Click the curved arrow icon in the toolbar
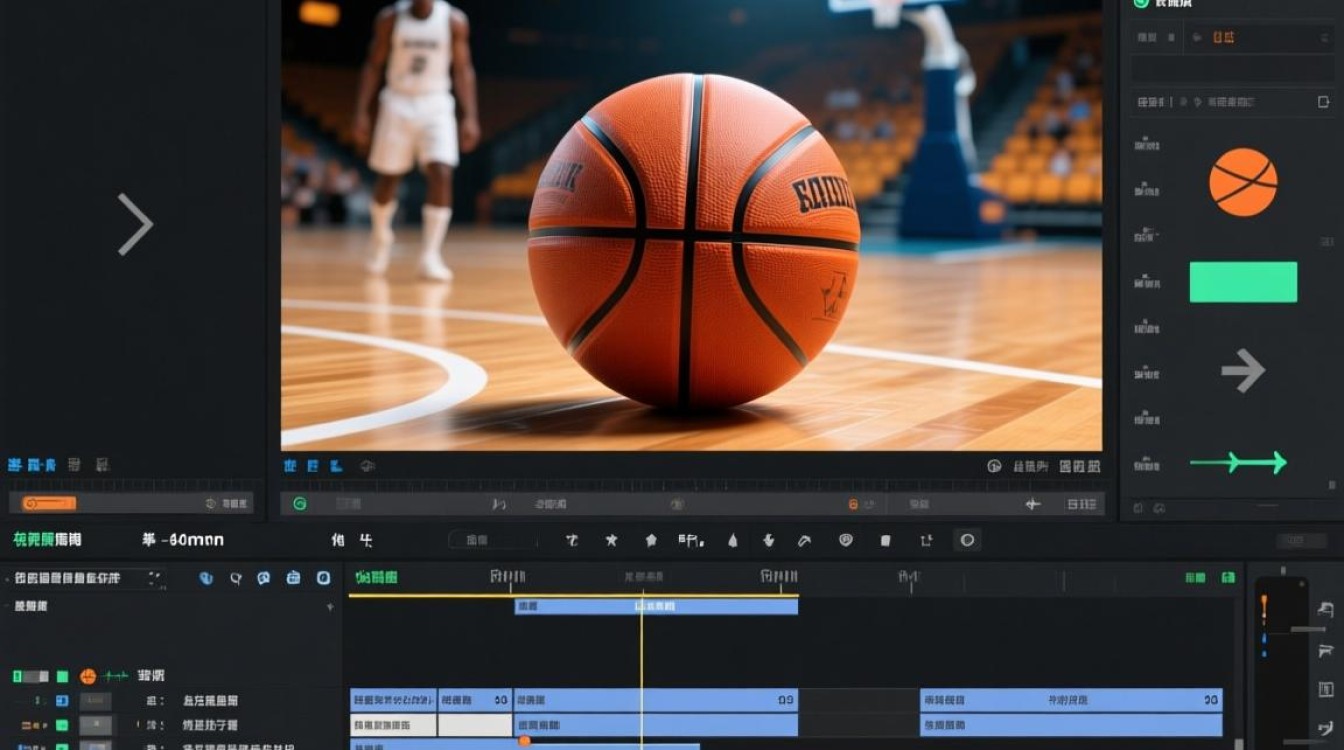This screenshot has height=750, width=1344. point(804,540)
